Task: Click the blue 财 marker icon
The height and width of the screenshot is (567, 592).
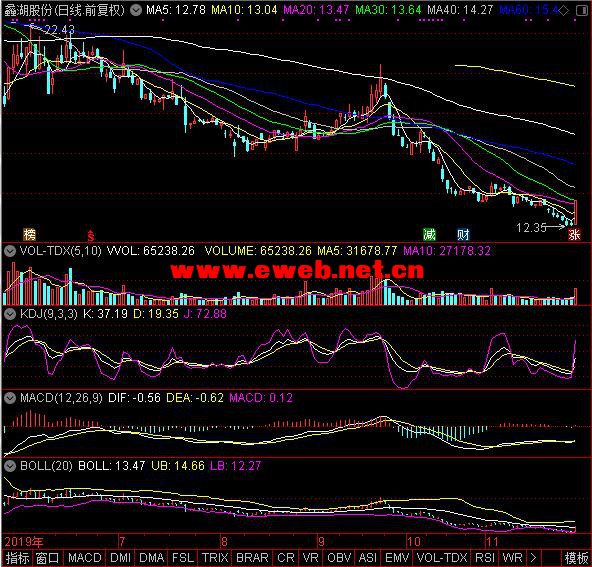Action: [x=463, y=234]
